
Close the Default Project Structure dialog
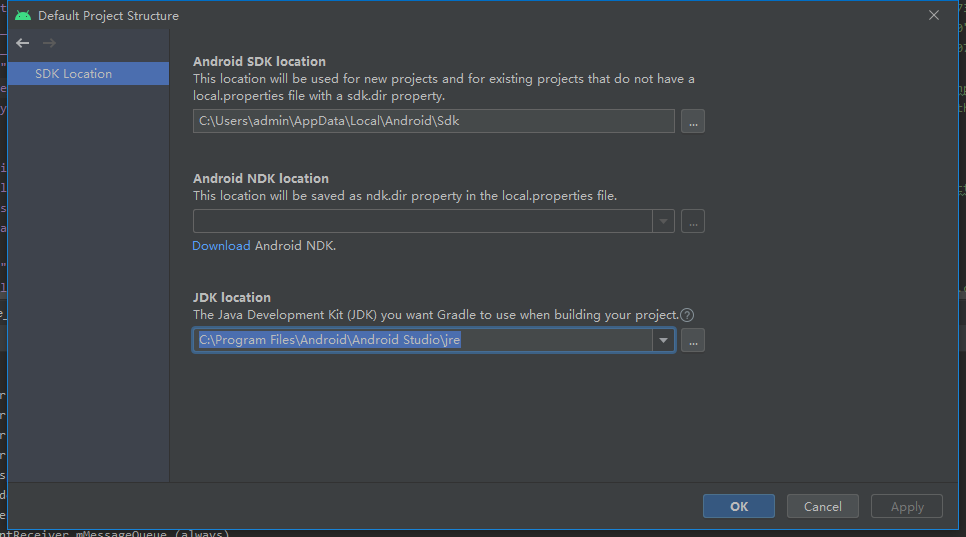coord(934,15)
